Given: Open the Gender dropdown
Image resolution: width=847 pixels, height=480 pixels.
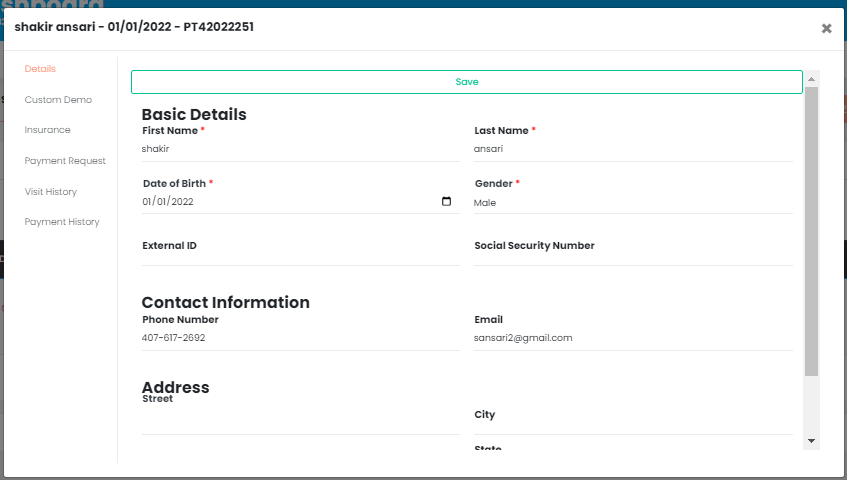Looking at the screenshot, I should coord(632,203).
